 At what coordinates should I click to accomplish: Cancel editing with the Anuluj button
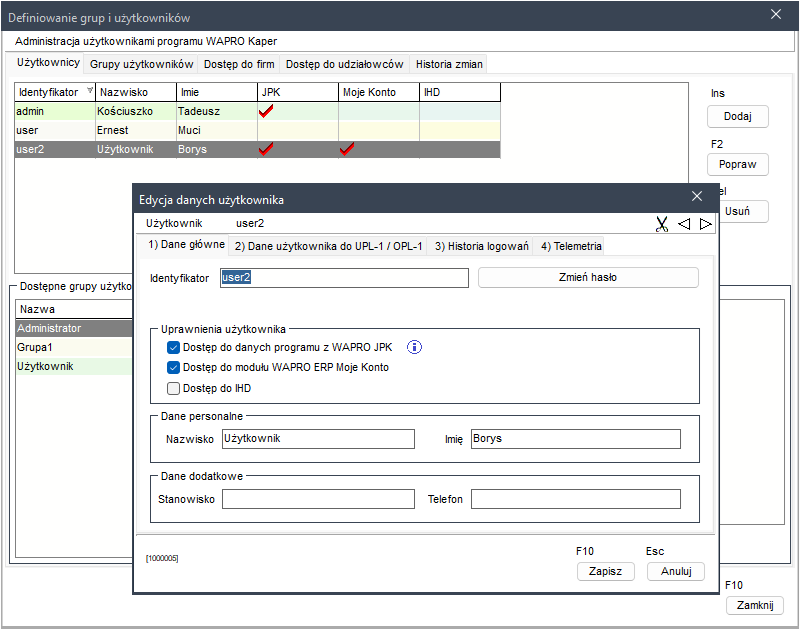[x=676, y=571]
